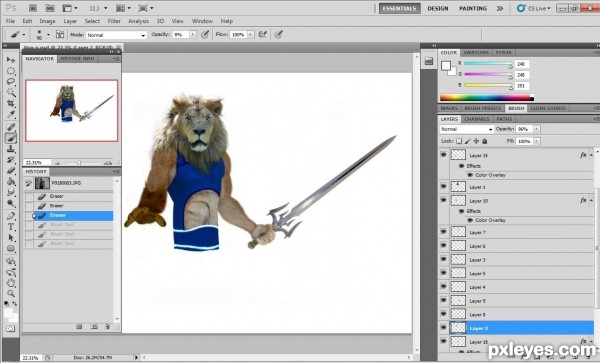
Task: Toggle Color Overlay effect visibility under Layer 10
Action: (x=470, y=220)
